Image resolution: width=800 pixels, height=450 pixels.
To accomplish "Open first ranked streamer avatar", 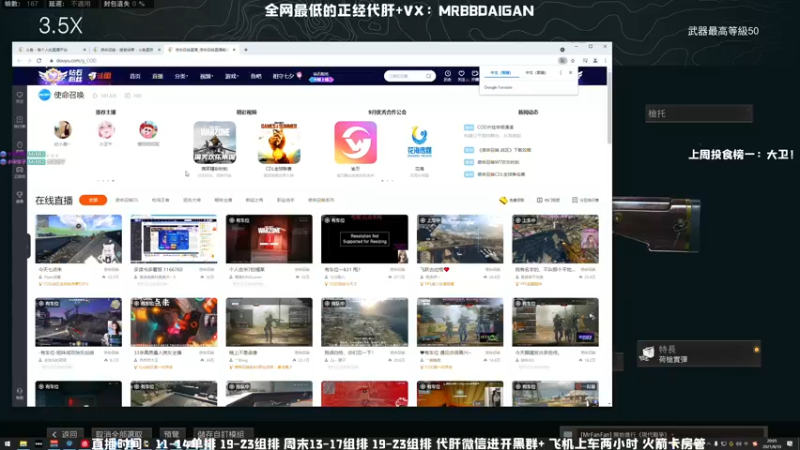I will click(x=63, y=130).
